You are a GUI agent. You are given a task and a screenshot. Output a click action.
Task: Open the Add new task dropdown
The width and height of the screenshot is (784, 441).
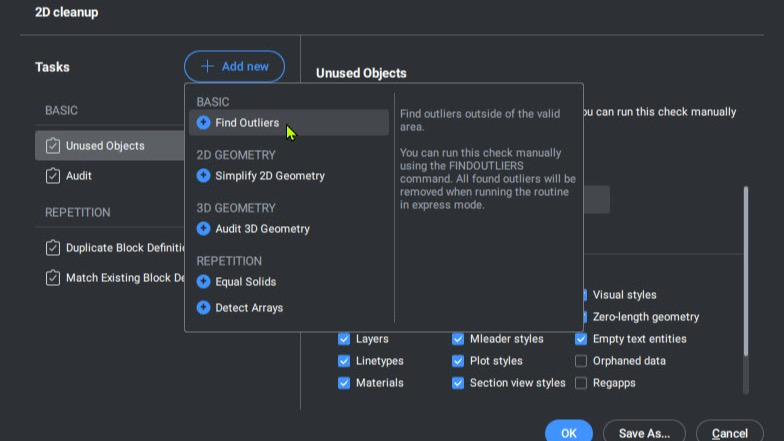(x=234, y=66)
